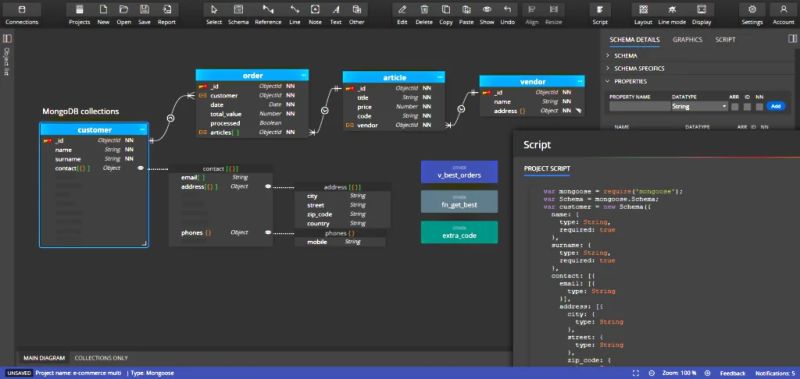Activate the Select tool
This screenshot has height=379, width=800.
point(214,14)
